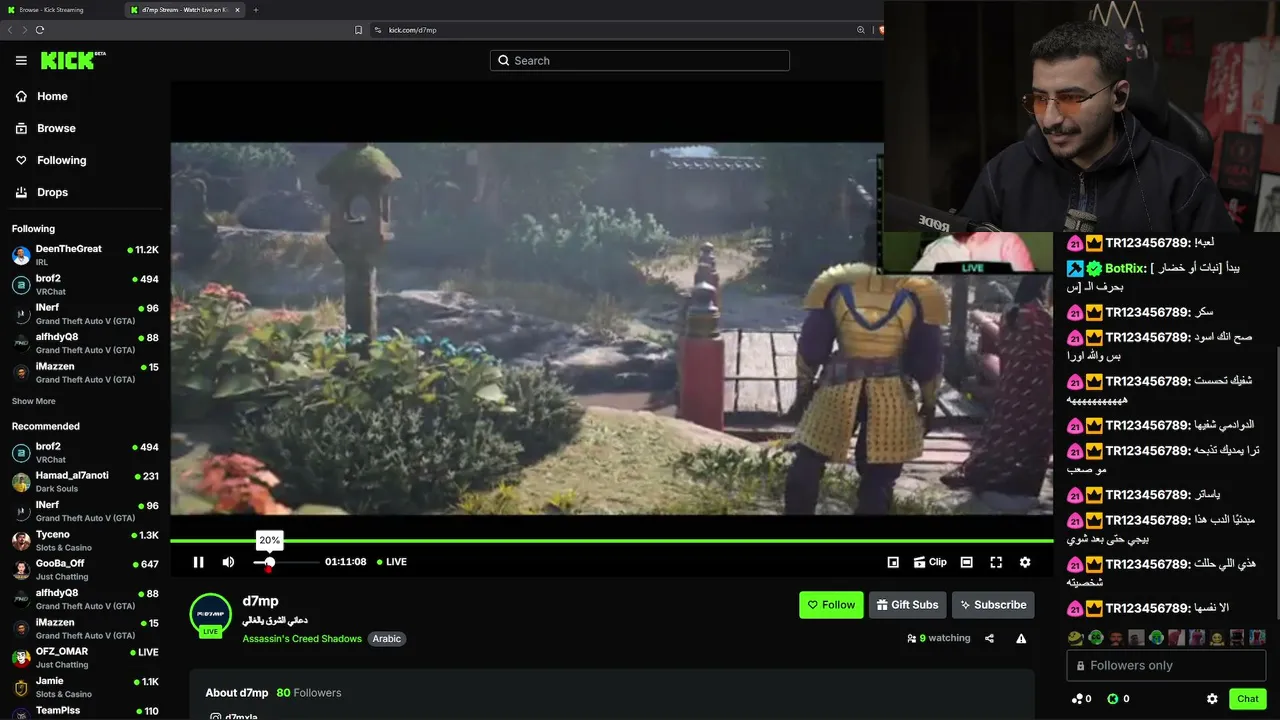Open GooBa_Off recommended channel
Image resolution: width=1280 pixels, height=720 pixels.
[x=85, y=570]
